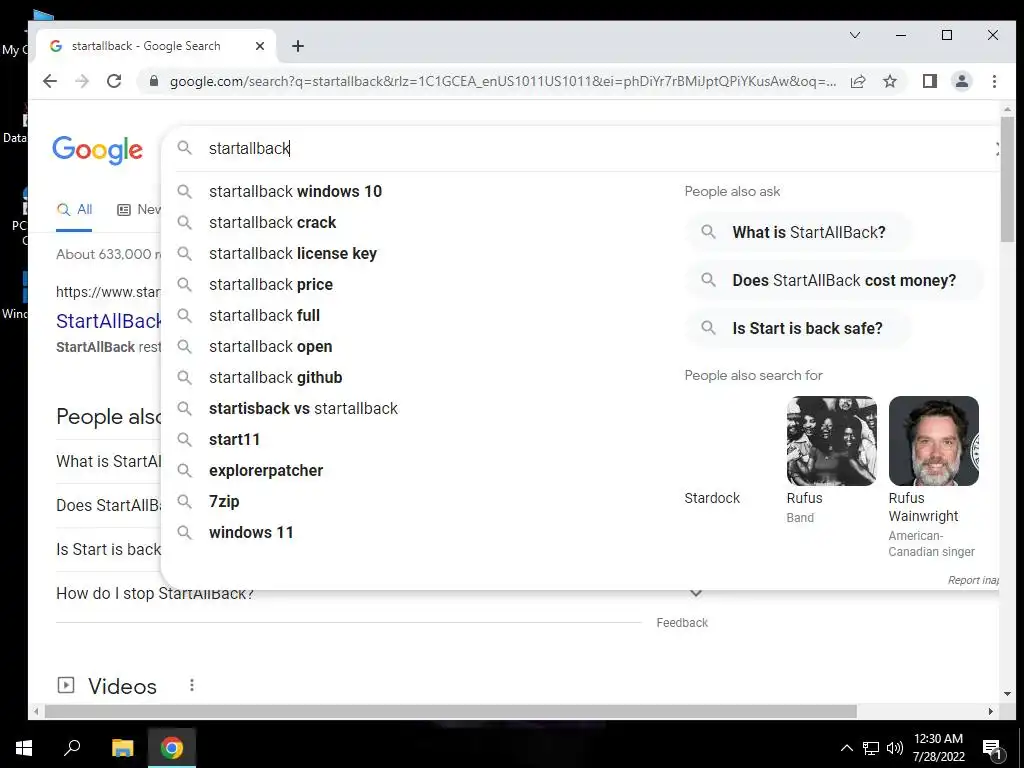Click the search box magnifier icon

click(185, 148)
